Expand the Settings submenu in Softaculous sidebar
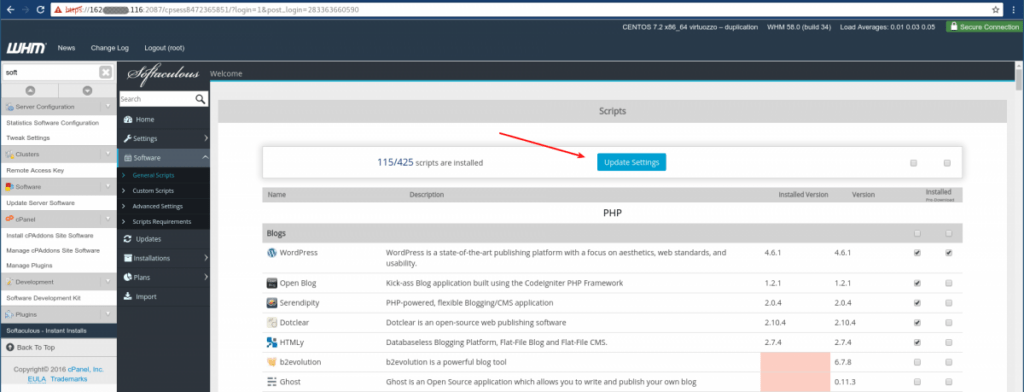 click(x=206, y=139)
